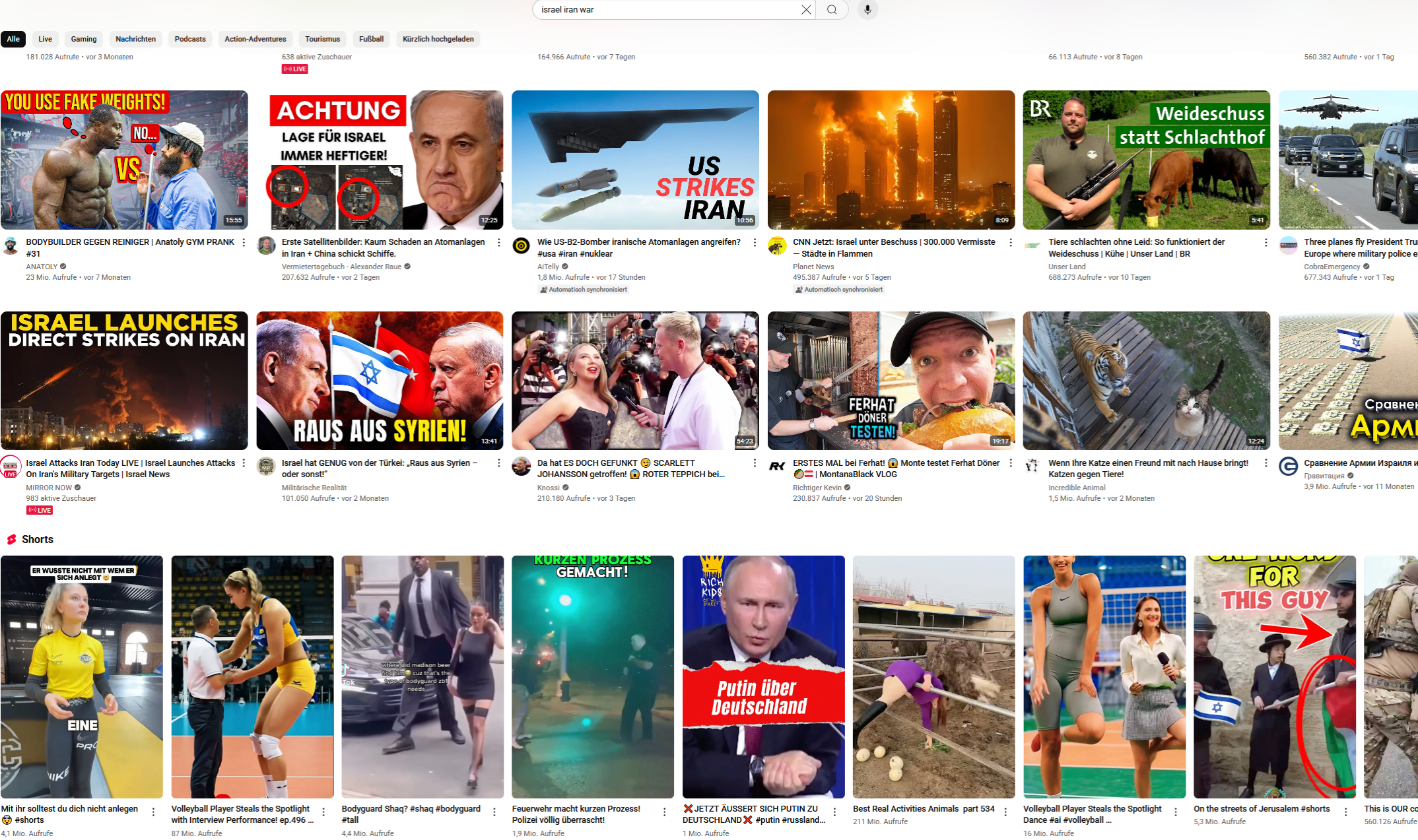
Task: Open the Incredible Animal channel link
Action: pyautogui.click(x=1077, y=488)
